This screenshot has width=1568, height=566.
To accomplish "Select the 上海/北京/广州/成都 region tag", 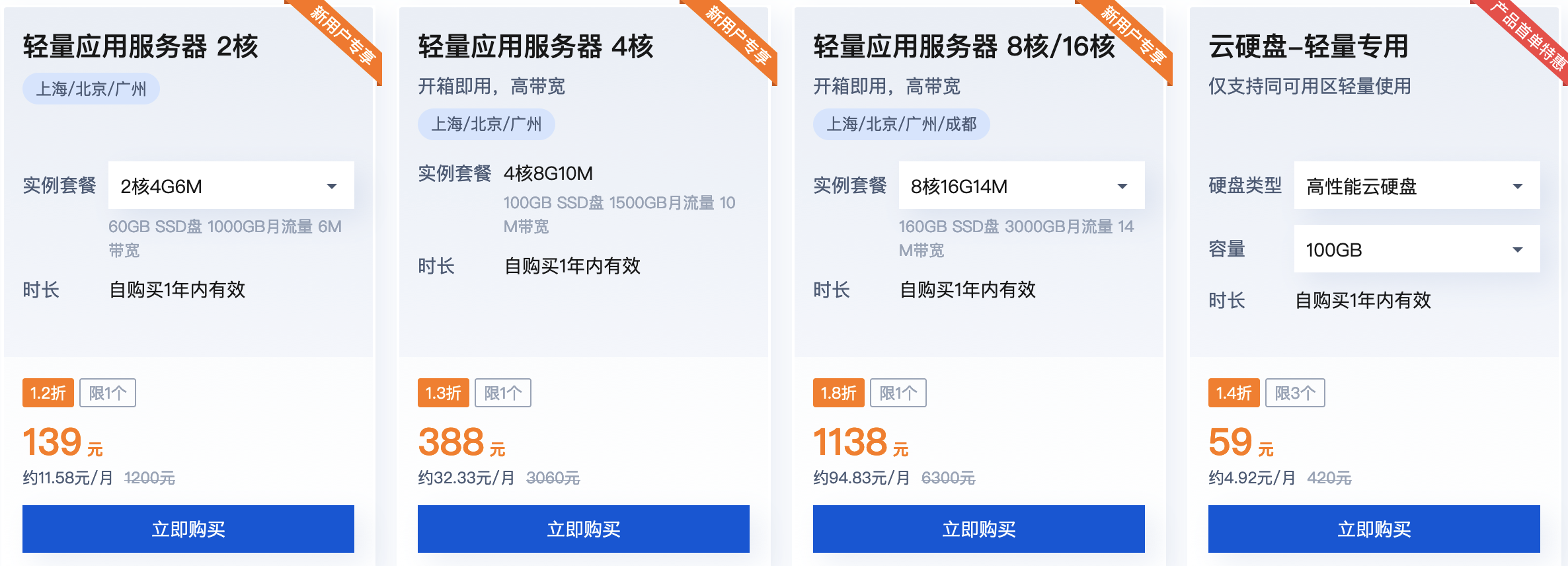I will coord(902,124).
